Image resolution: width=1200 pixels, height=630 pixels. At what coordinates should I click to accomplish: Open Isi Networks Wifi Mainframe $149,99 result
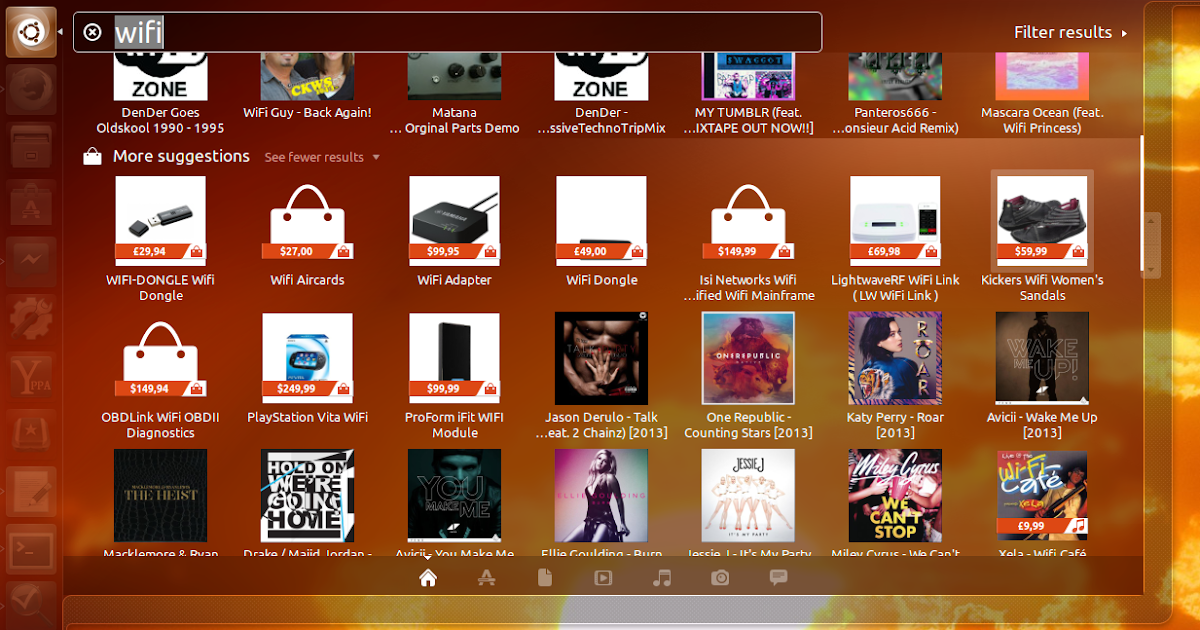pos(748,238)
